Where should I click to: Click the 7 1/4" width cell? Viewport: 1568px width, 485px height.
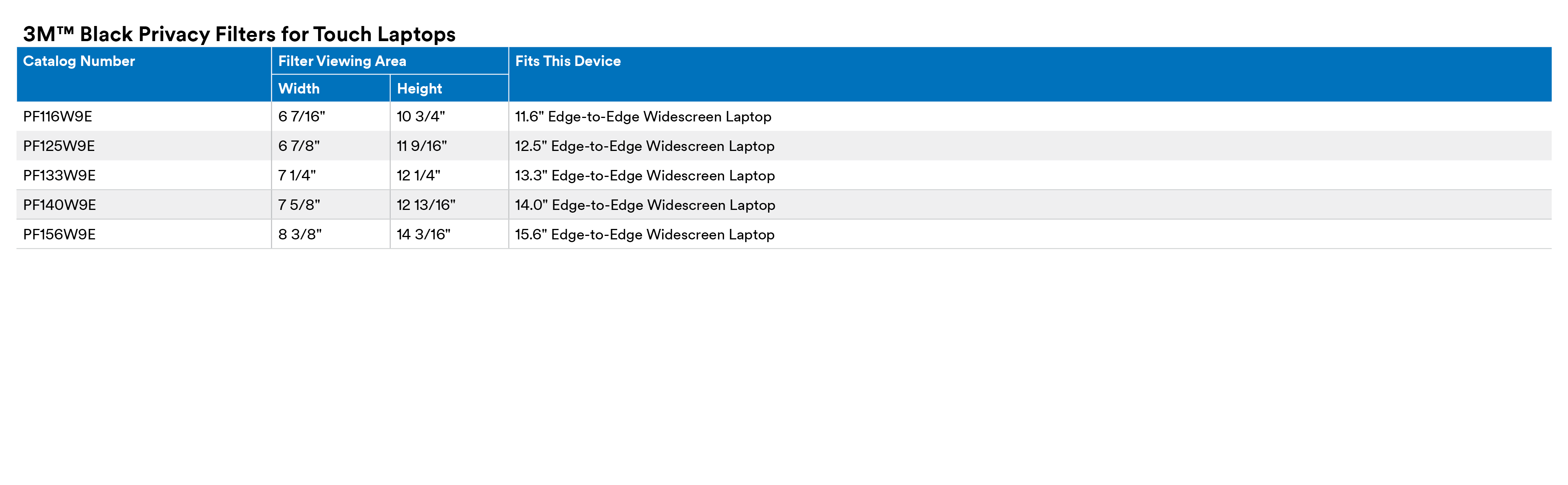(296, 175)
